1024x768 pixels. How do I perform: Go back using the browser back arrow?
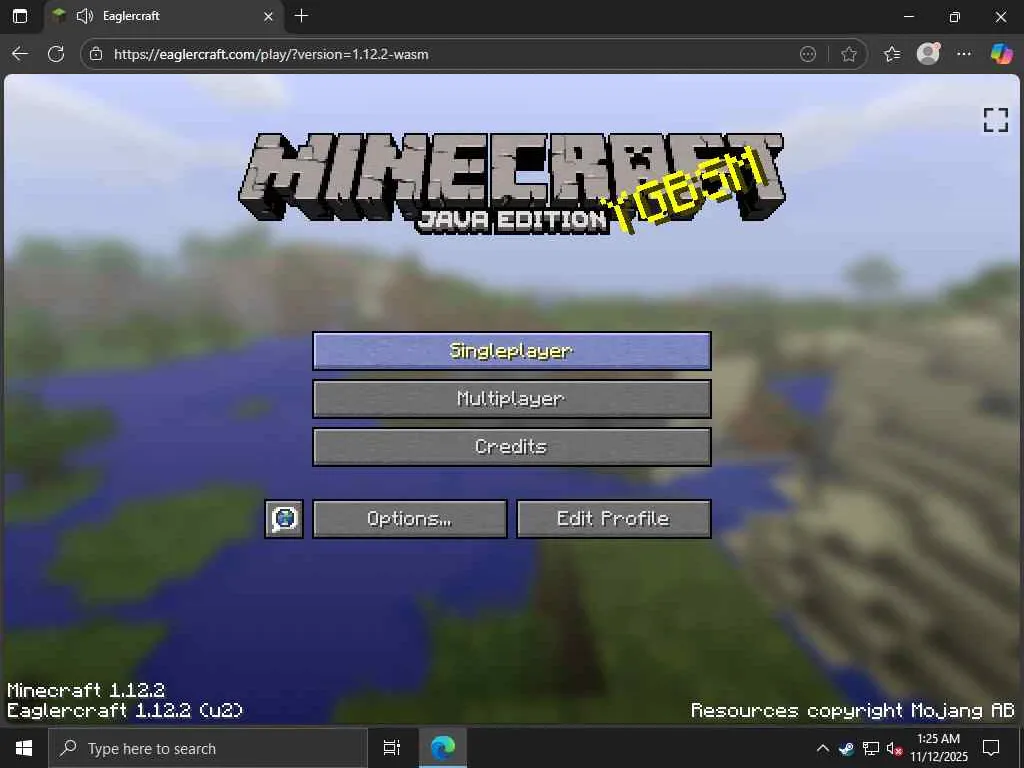[x=20, y=54]
